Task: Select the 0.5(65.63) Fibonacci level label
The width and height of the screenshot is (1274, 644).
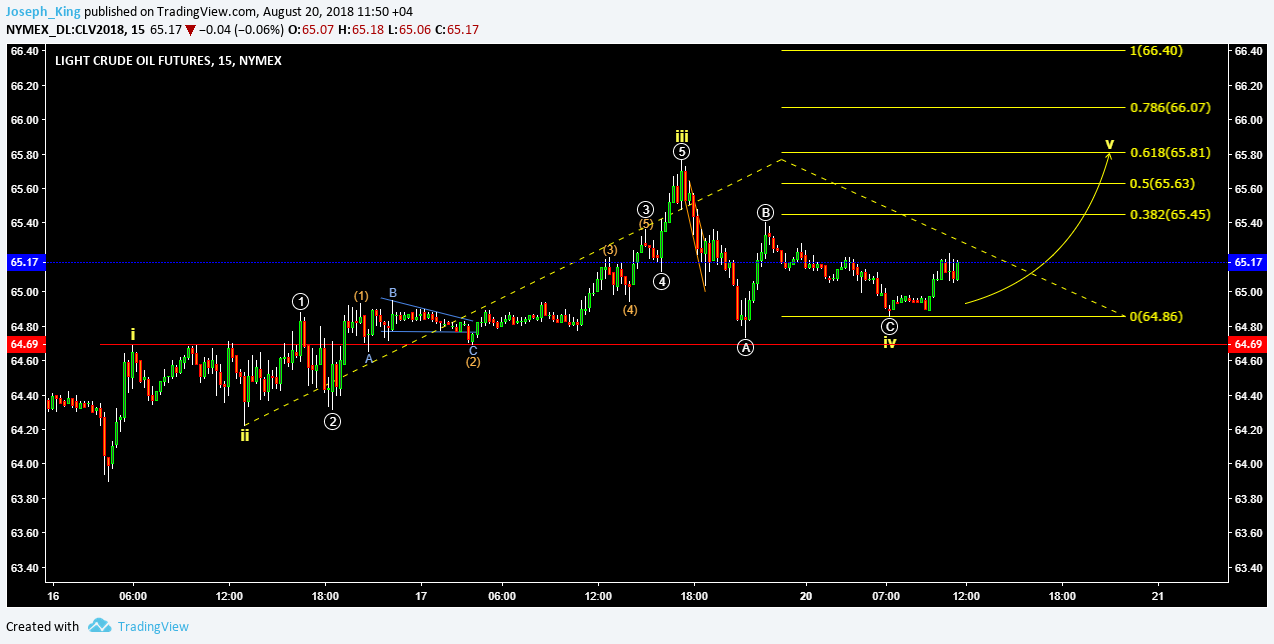Action: (x=1162, y=184)
